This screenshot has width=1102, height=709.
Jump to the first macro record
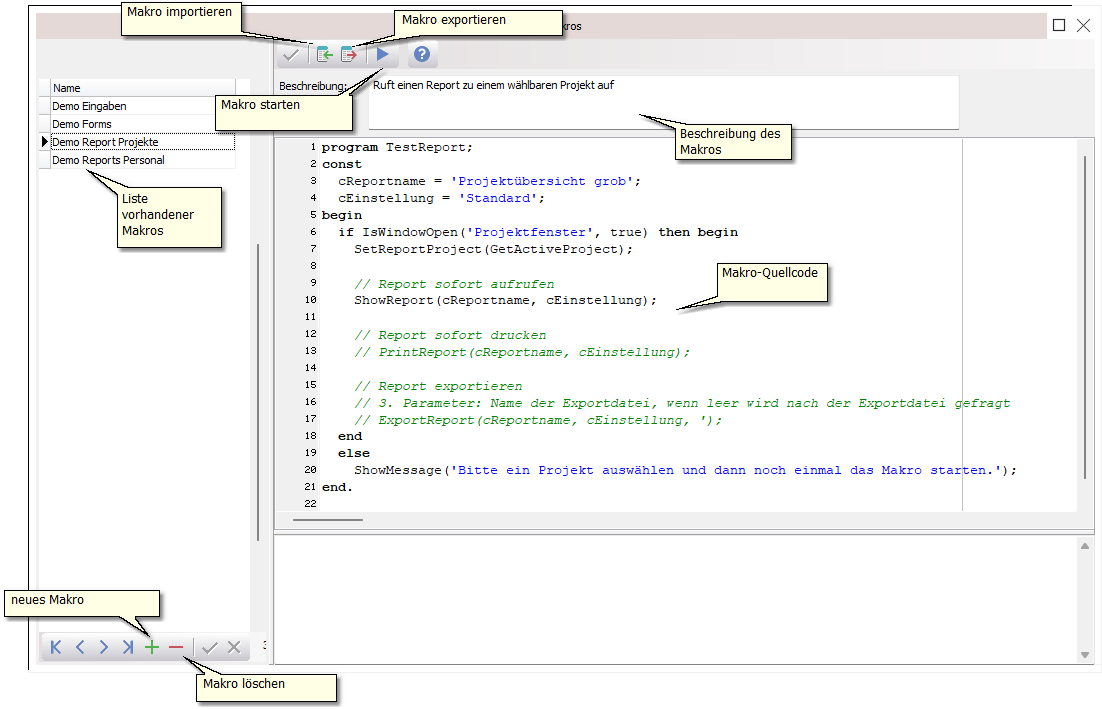(x=56, y=648)
